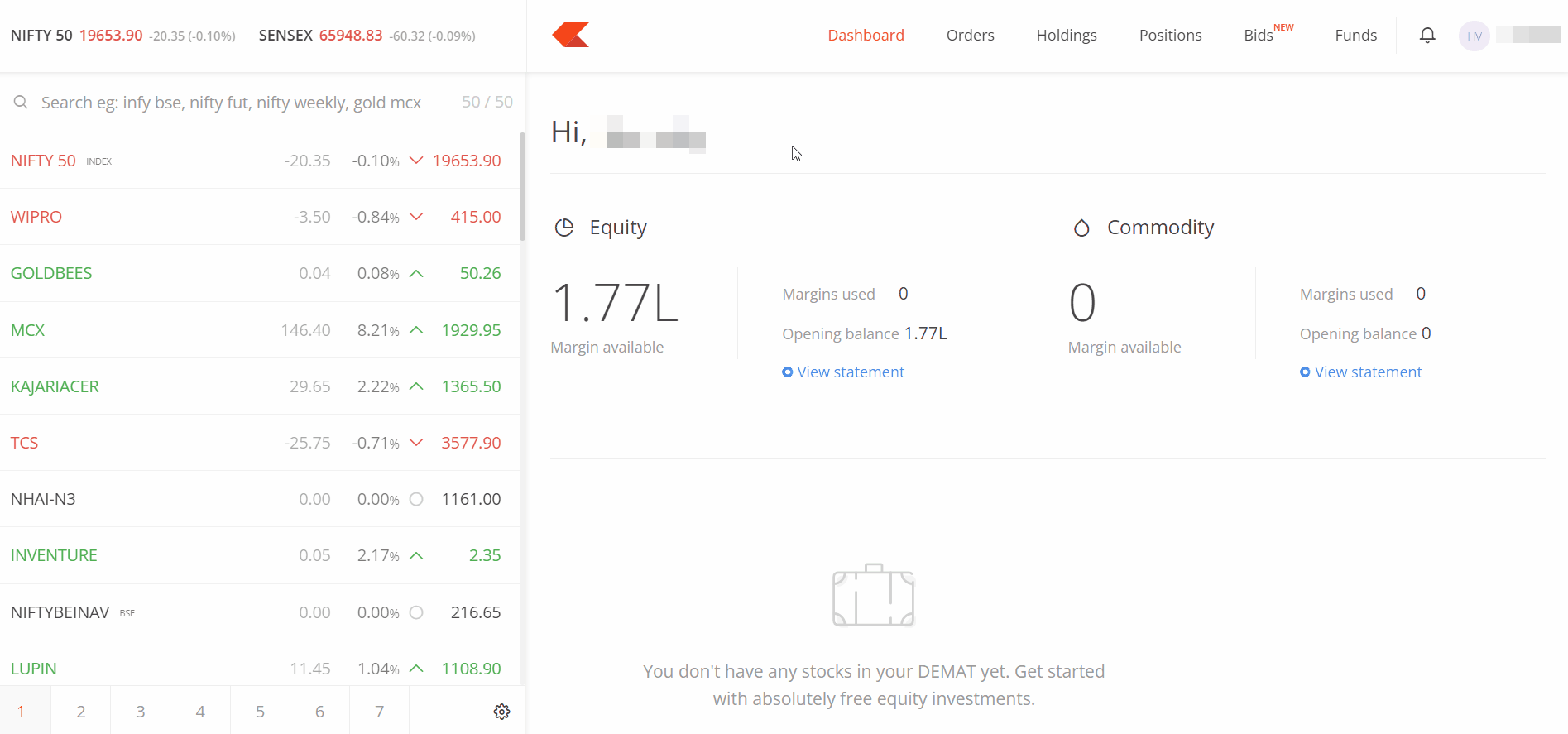Select the MCX watchlist row
This screenshot has height=734, width=1568.
pos(260,330)
